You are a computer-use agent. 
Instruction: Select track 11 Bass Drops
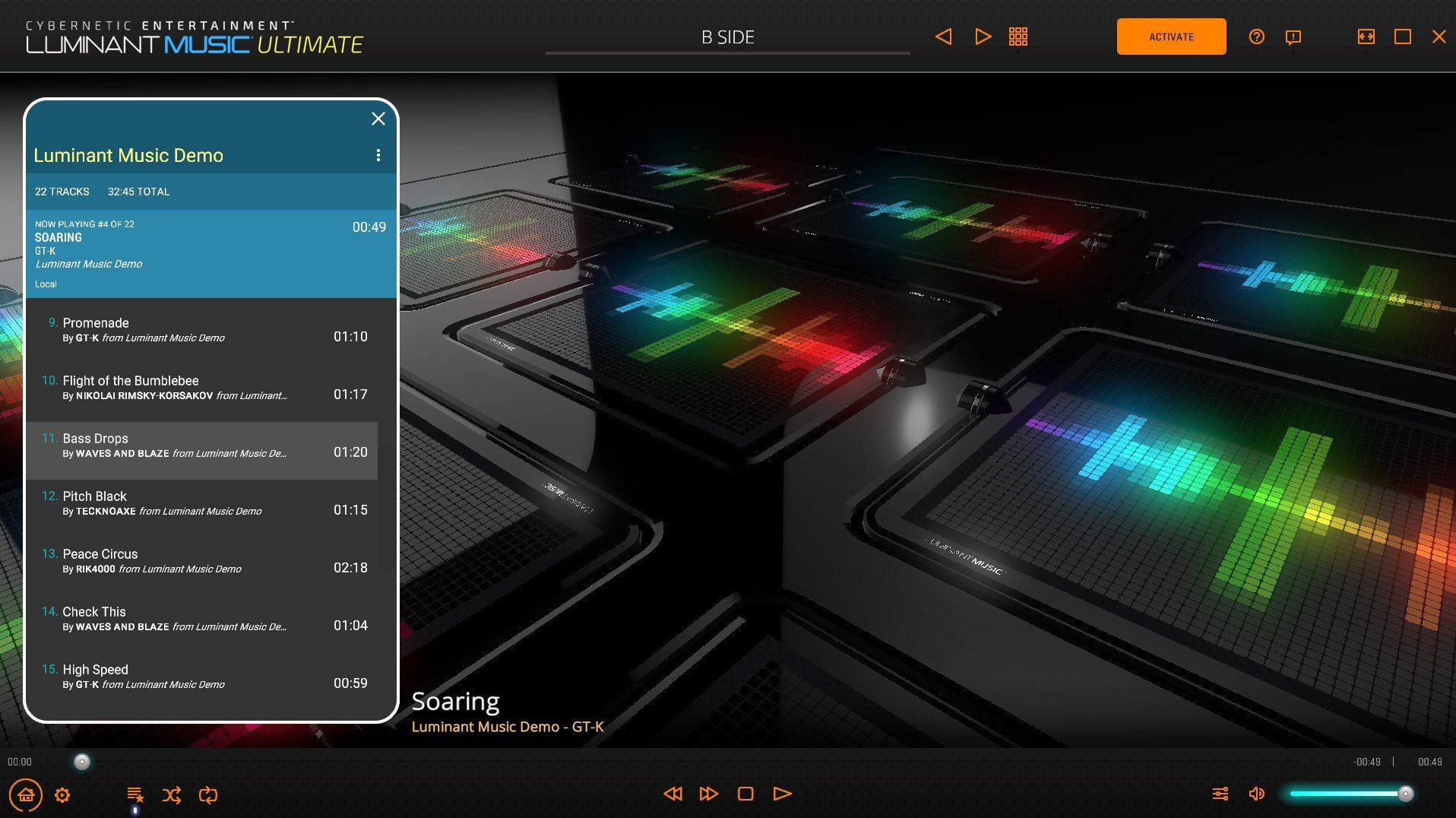click(x=202, y=451)
